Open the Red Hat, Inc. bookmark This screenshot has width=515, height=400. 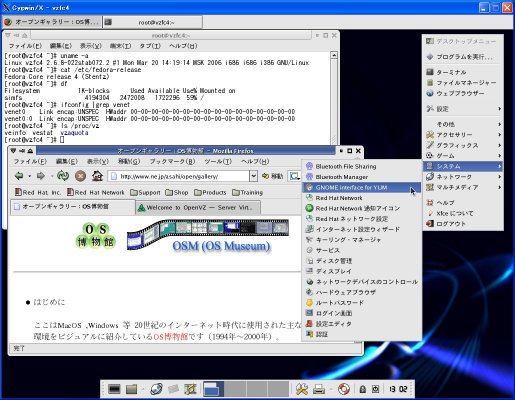pos(38,192)
